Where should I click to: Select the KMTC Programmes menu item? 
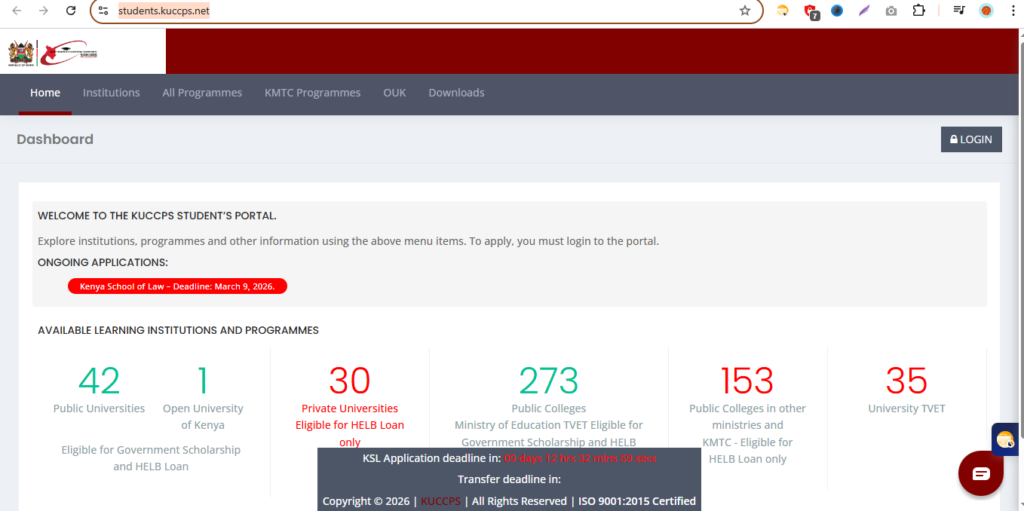312,93
